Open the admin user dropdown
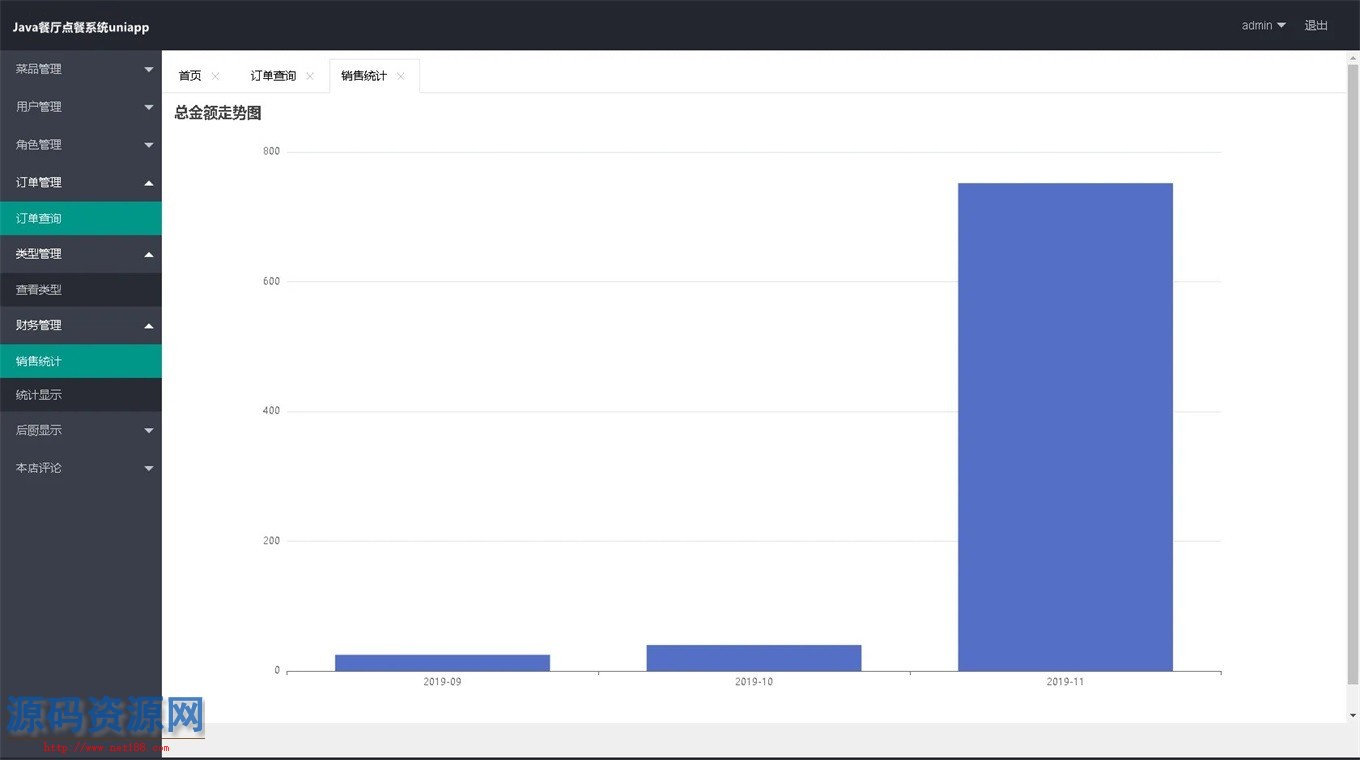The image size is (1360, 760). coord(1263,26)
